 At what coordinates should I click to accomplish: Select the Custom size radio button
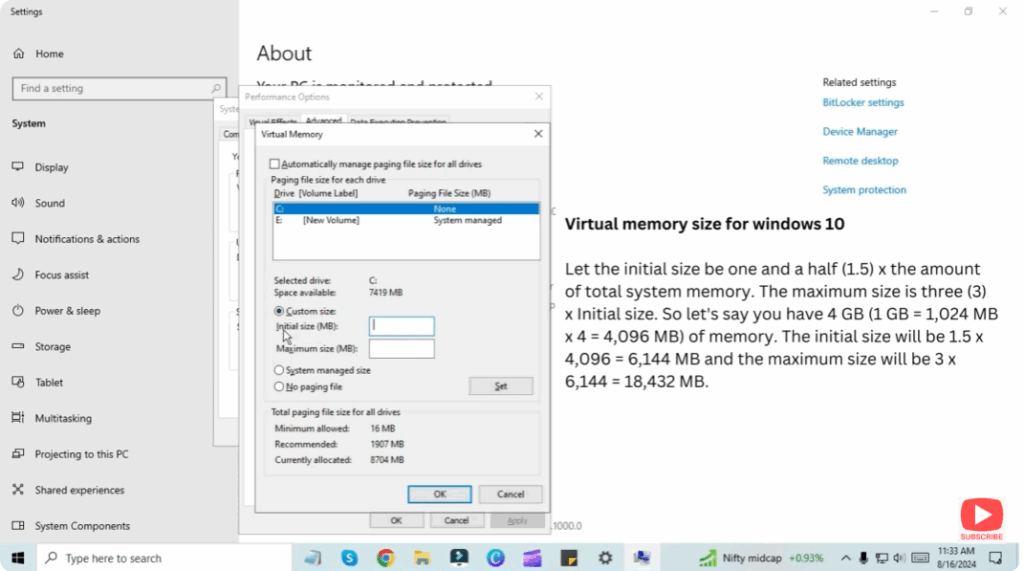280,311
